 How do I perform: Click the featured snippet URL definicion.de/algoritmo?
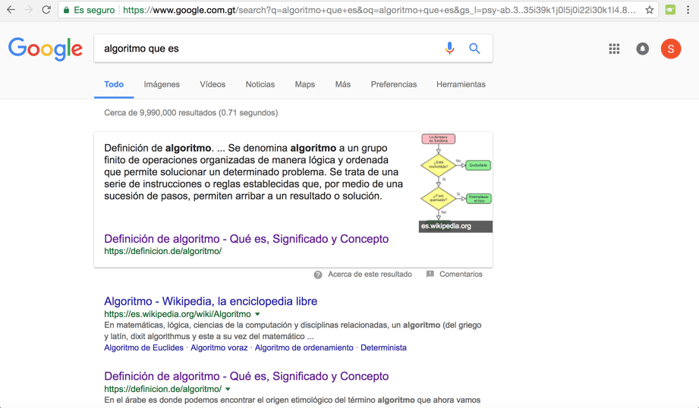tap(163, 251)
